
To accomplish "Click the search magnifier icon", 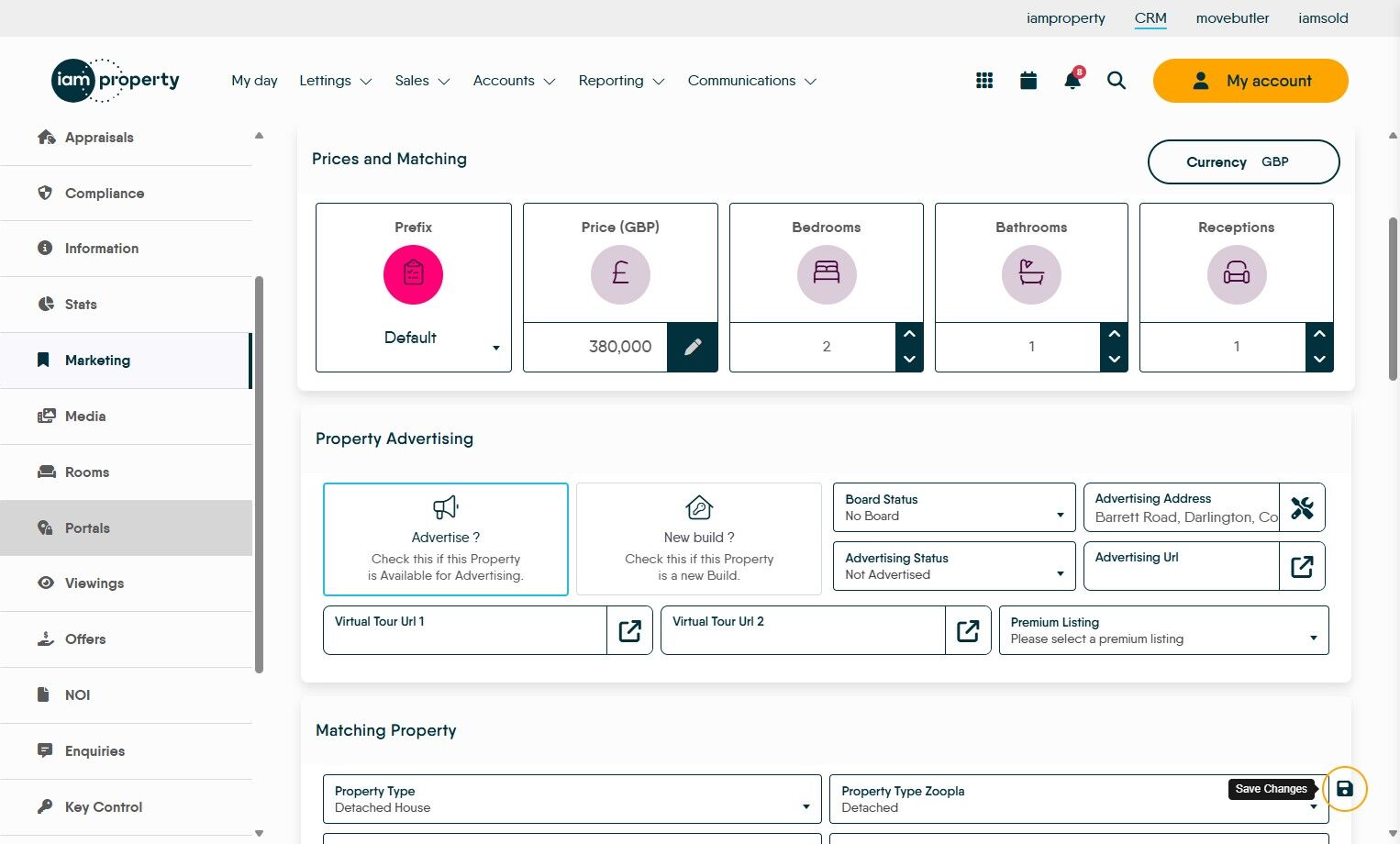I will tap(1117, 81).
